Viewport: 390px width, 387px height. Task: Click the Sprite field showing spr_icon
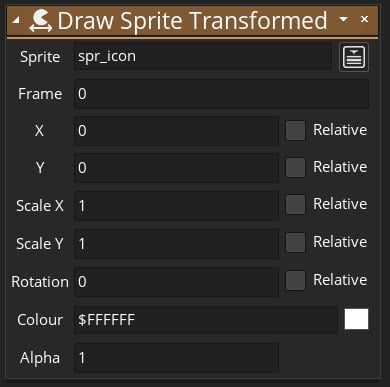click(x=203, y=56)
